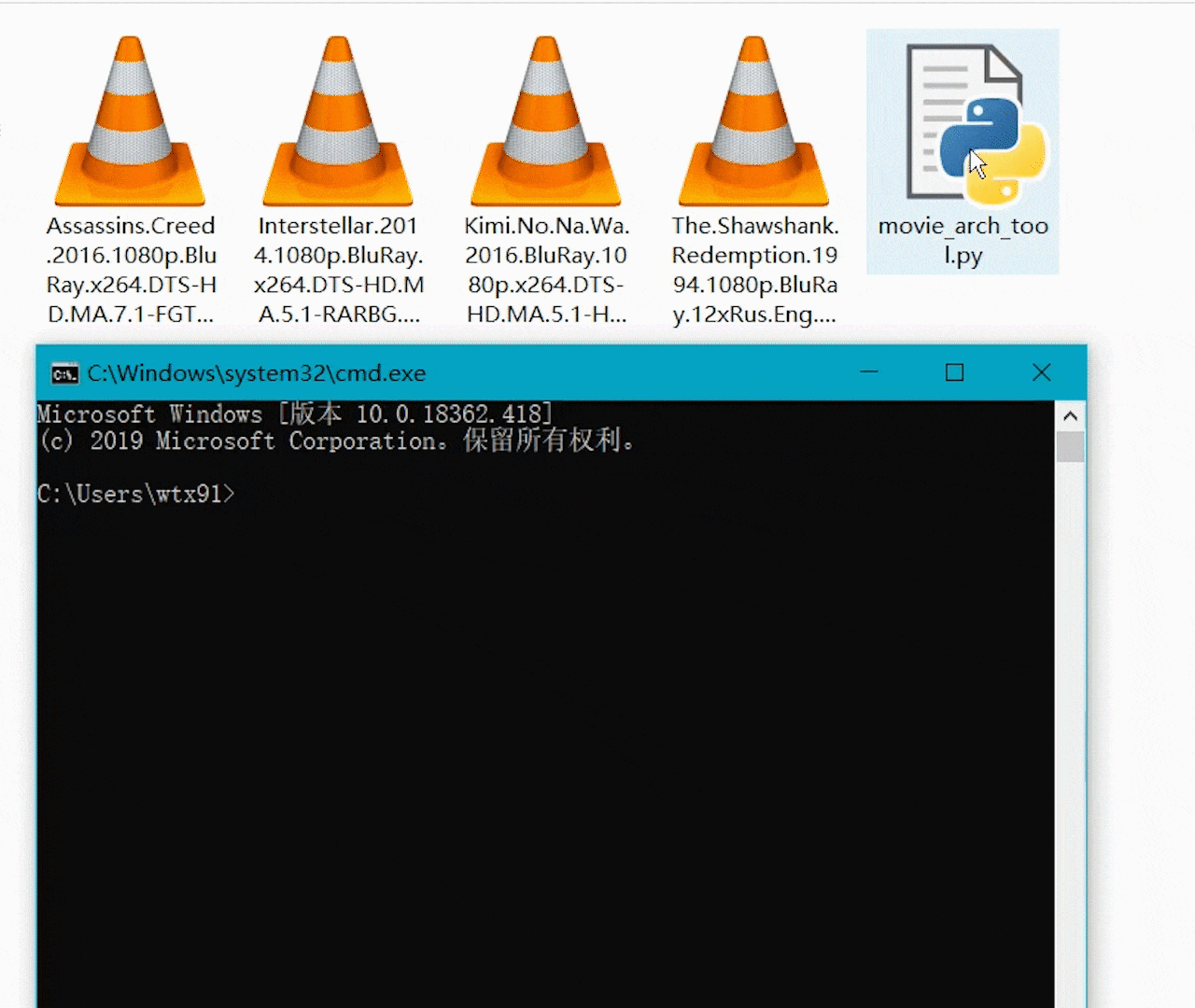Click the Microsoft Windows version text line
This screenshot has height=1008, width=1195.
pyautogui.click(x=295, y=413)
